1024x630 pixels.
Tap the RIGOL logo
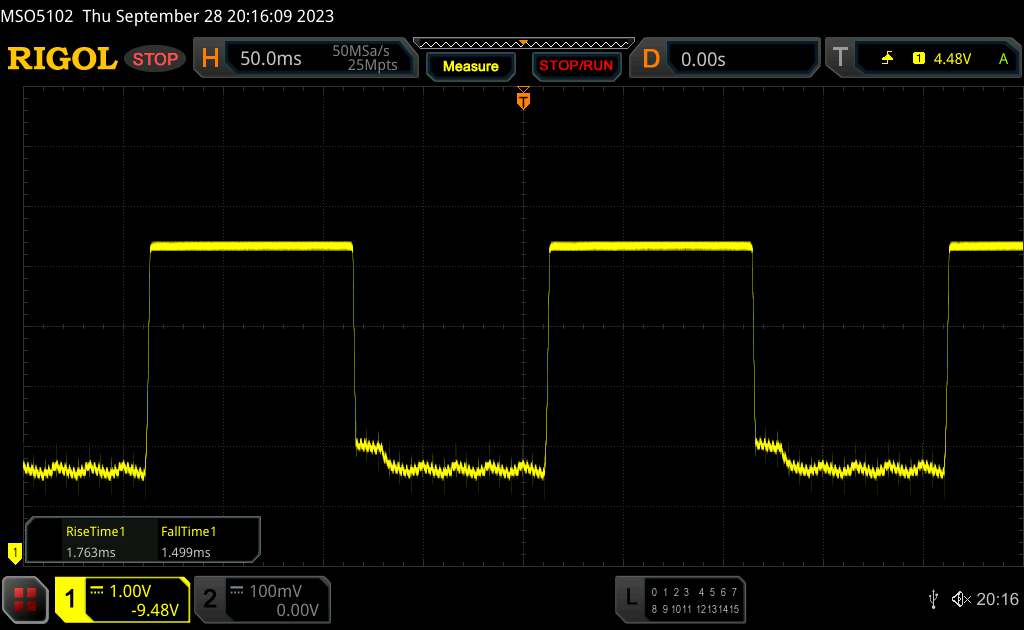tap(62, 59)
